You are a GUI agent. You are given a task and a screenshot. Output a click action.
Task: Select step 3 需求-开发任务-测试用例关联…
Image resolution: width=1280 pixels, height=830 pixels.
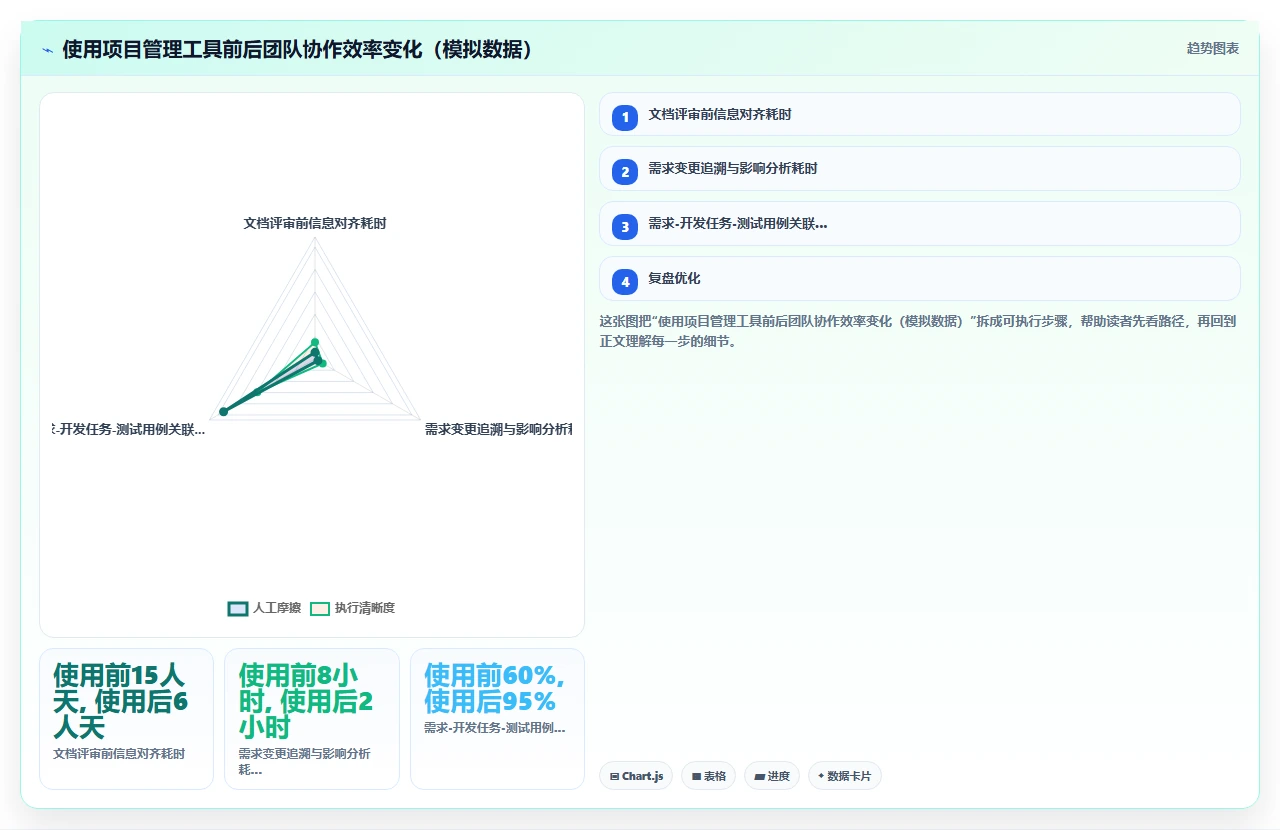(920, 225)
